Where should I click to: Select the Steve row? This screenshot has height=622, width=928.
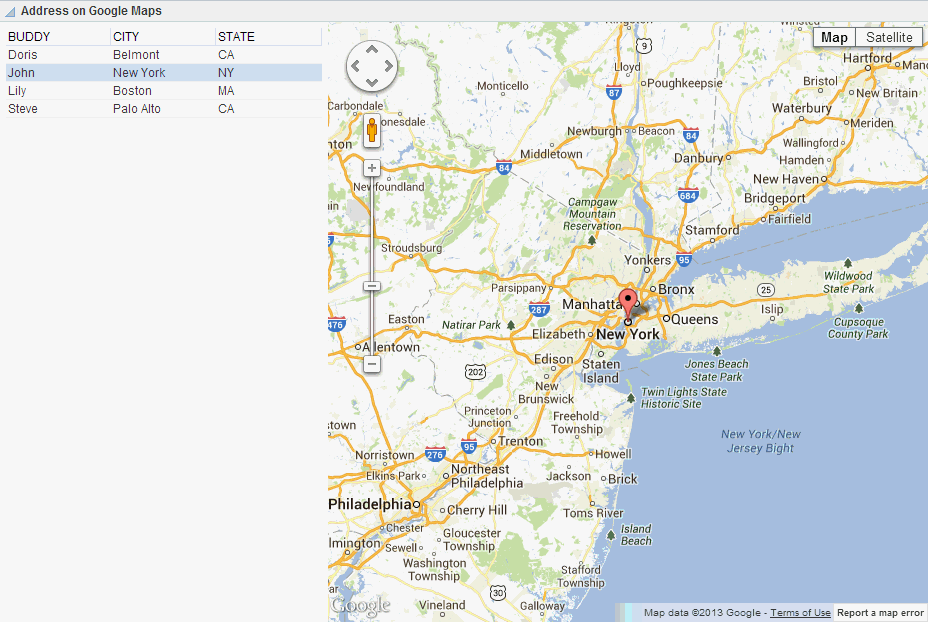[164, 109]
